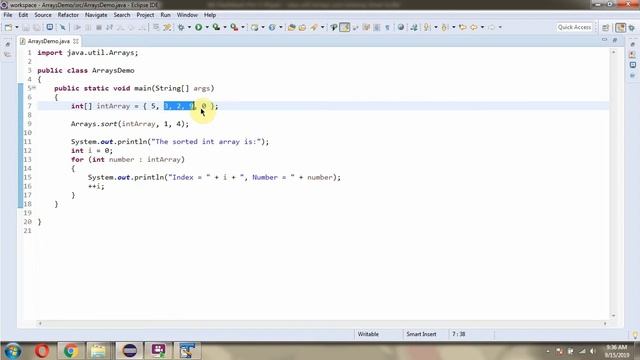Open the Project menu

pos(145,15)
